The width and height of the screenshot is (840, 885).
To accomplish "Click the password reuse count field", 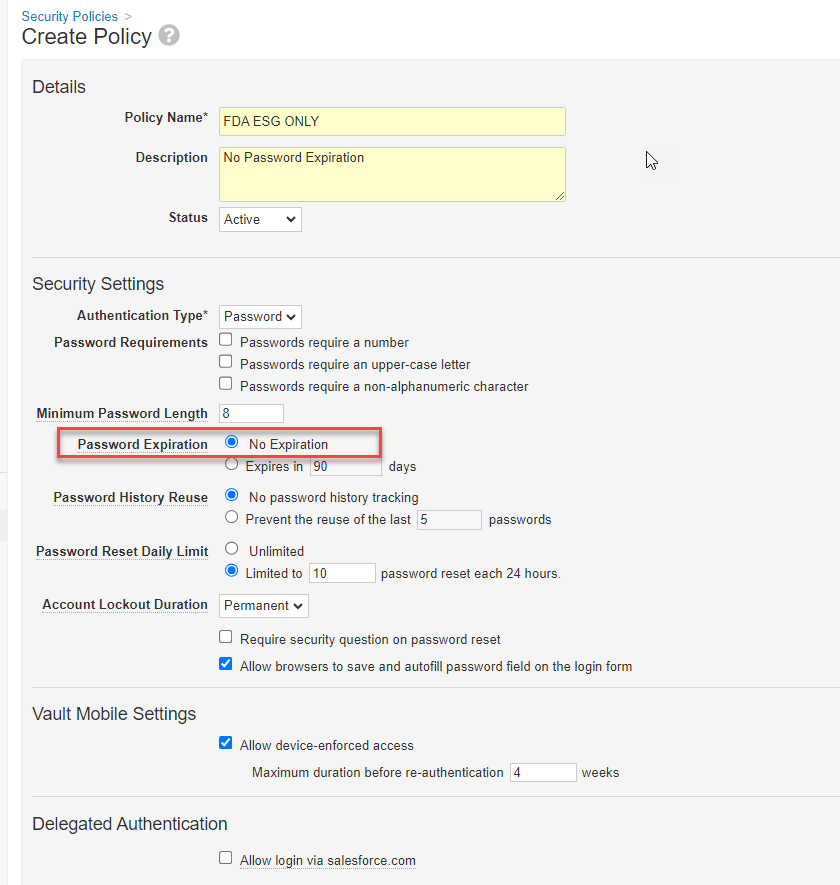I will tap(449, 519).
